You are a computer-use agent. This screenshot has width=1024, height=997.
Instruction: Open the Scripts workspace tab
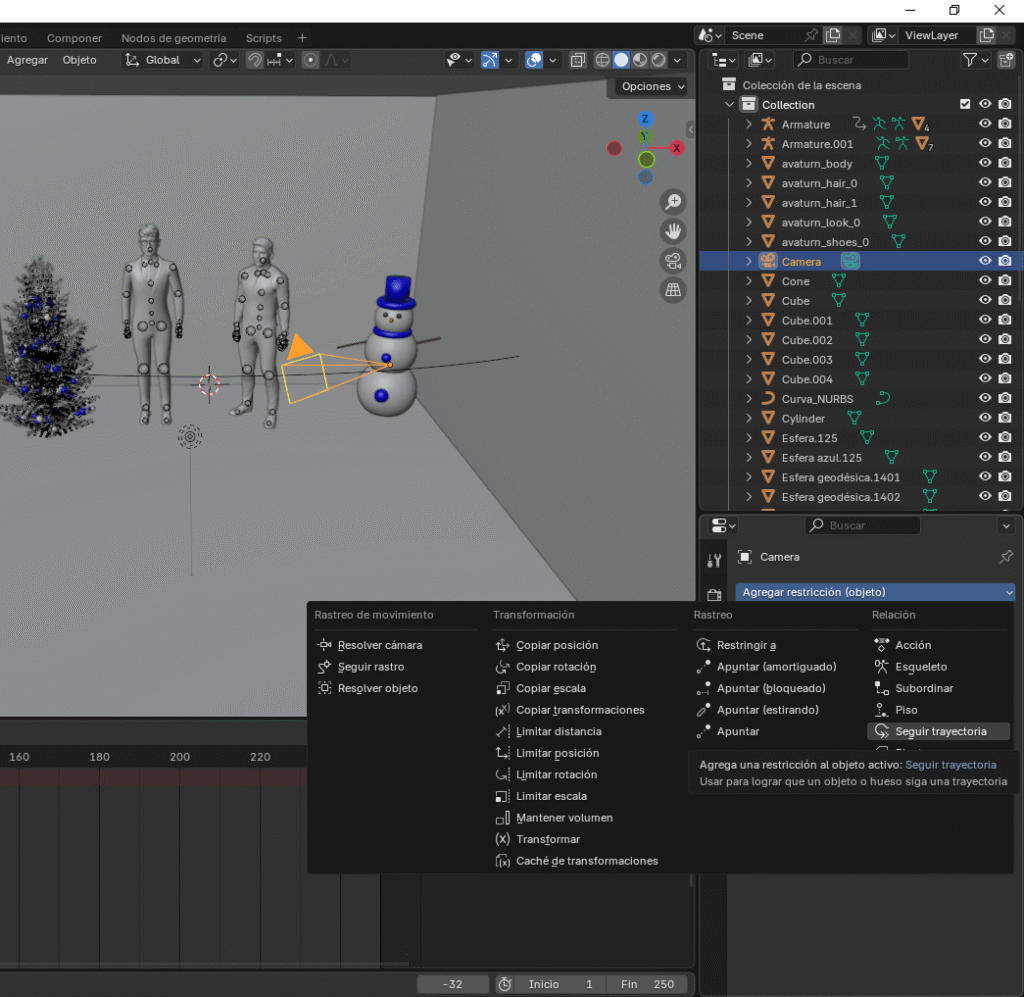pyautogui.click(x=264, y=38)
